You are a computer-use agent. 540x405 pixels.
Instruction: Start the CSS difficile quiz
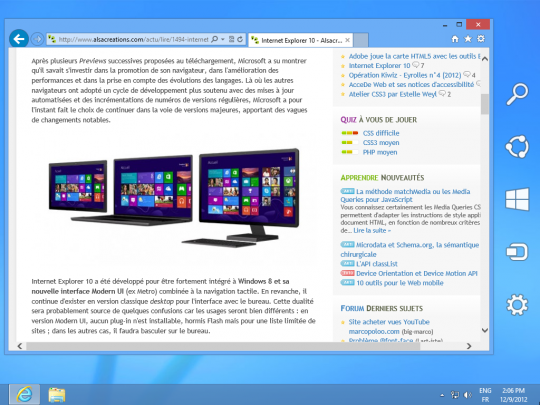click(x=381, y=133)
